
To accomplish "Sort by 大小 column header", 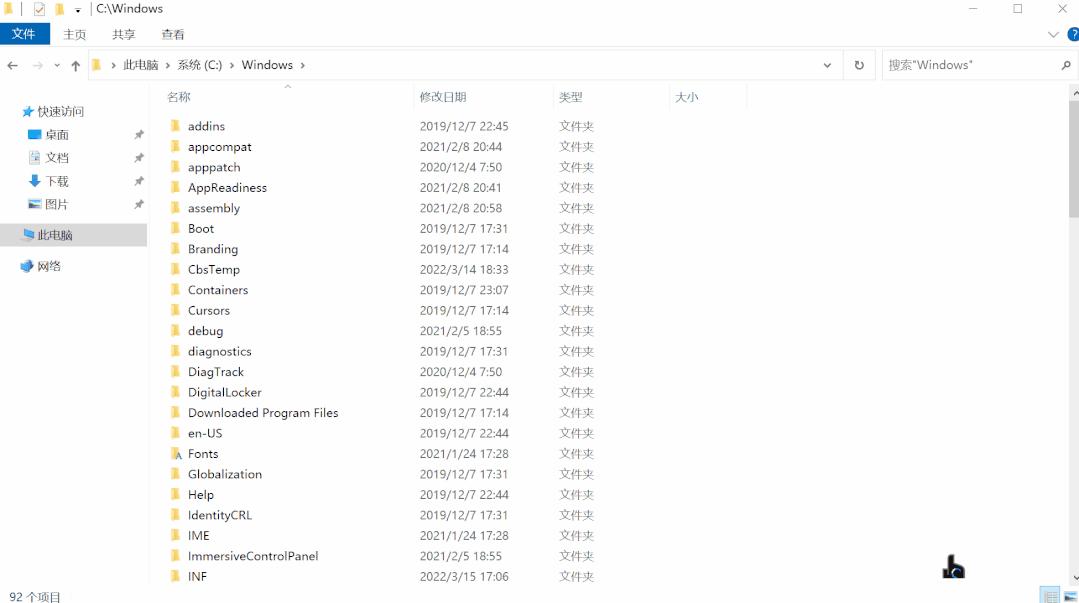I will 687,97.
